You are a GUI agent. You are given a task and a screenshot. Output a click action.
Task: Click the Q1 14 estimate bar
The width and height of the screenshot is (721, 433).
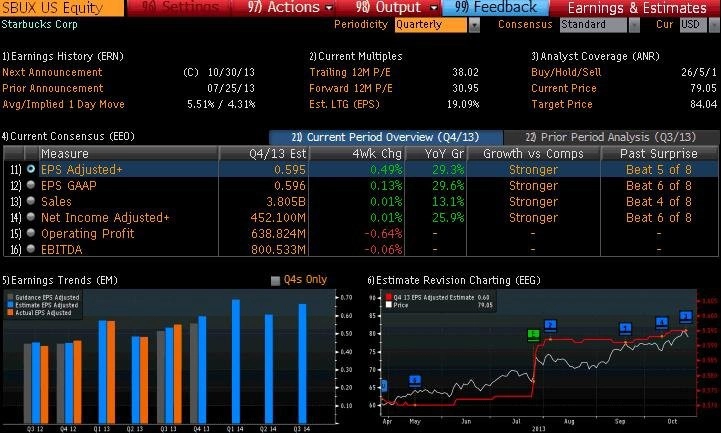236,361
